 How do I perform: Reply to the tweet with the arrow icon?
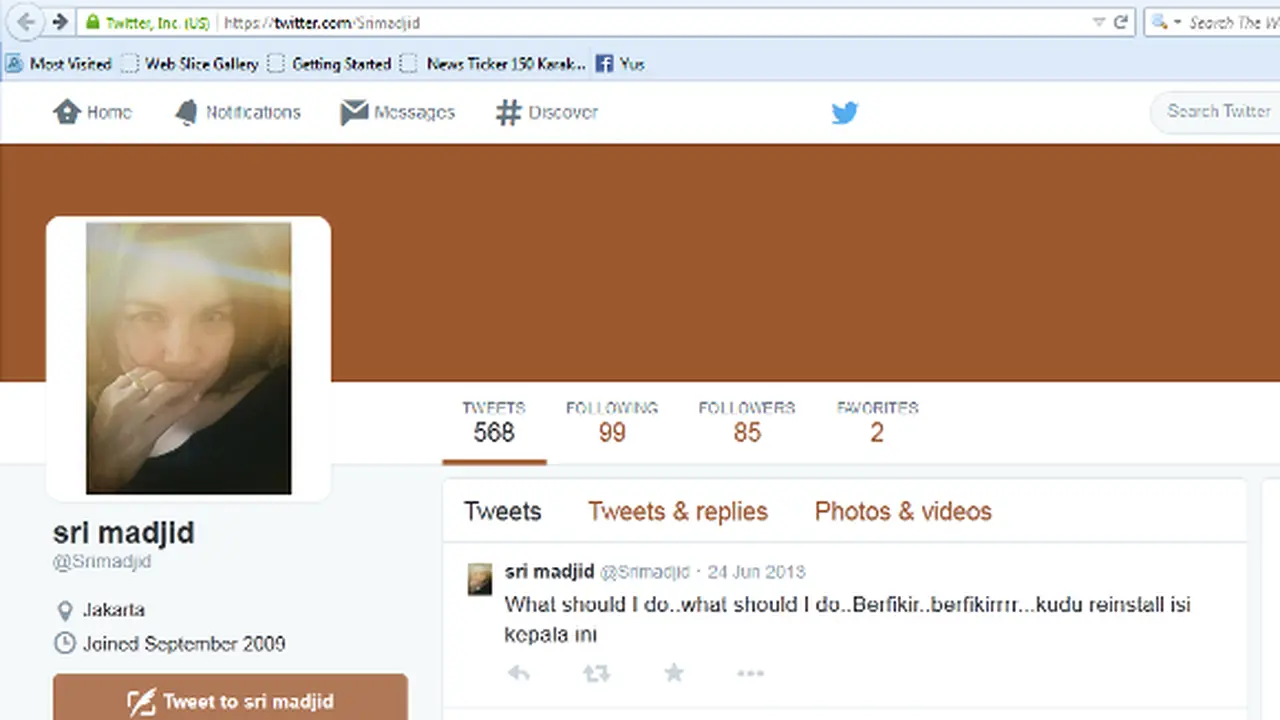(x=518, y=674)
